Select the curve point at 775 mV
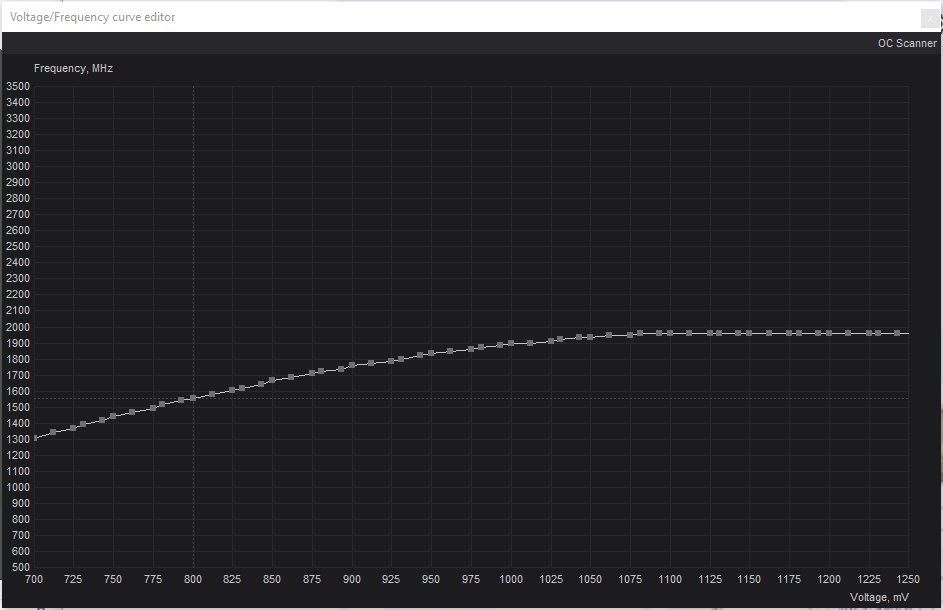Viewport: 943px width, 610px height. coord(152,406)
